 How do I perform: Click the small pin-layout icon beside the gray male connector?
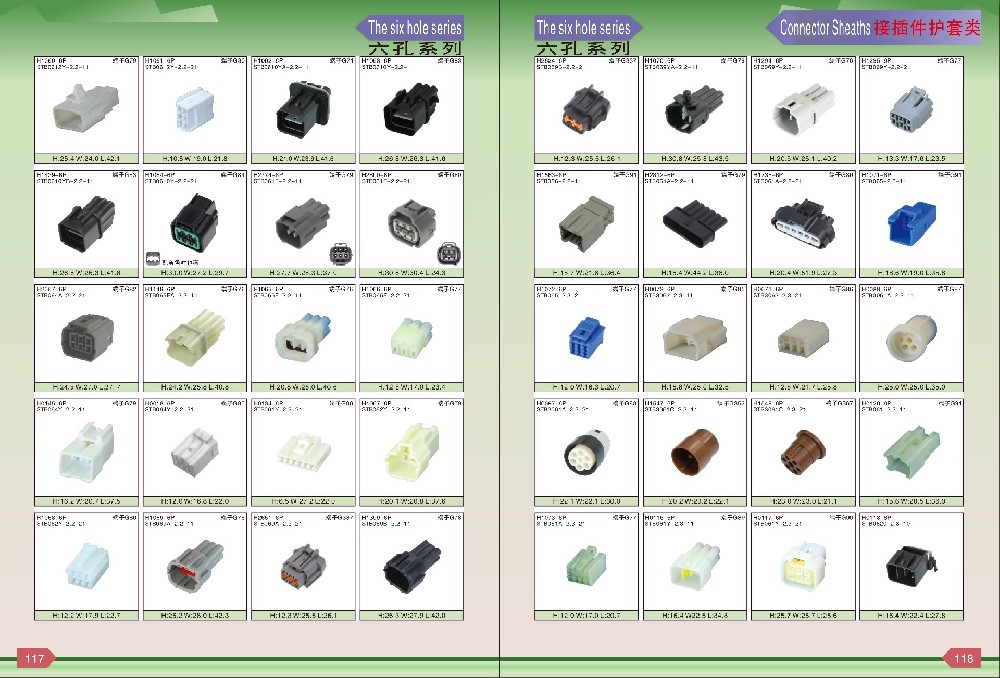tap(339, 254)
